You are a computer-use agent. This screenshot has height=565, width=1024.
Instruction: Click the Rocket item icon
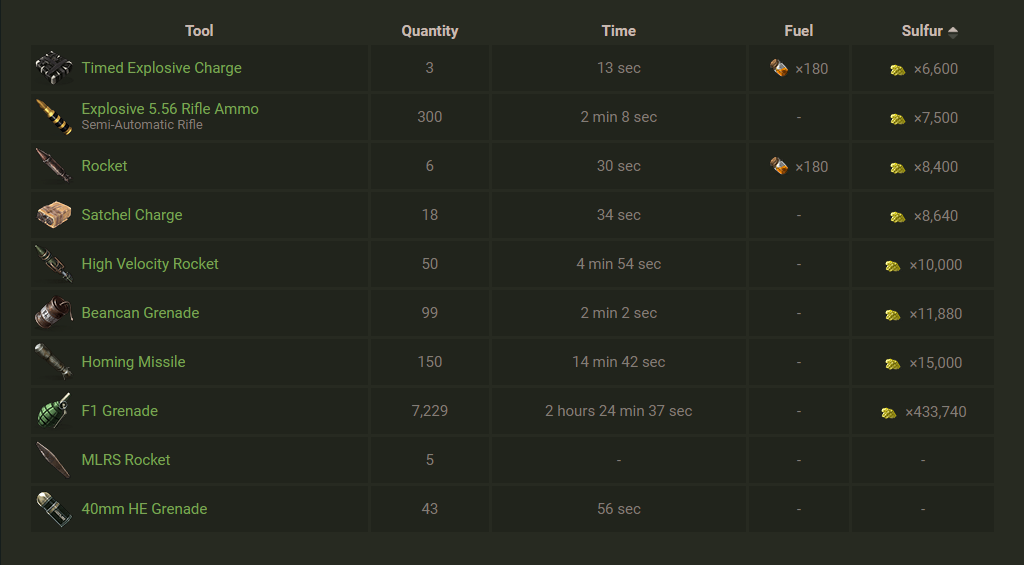(x=53, y=166)
